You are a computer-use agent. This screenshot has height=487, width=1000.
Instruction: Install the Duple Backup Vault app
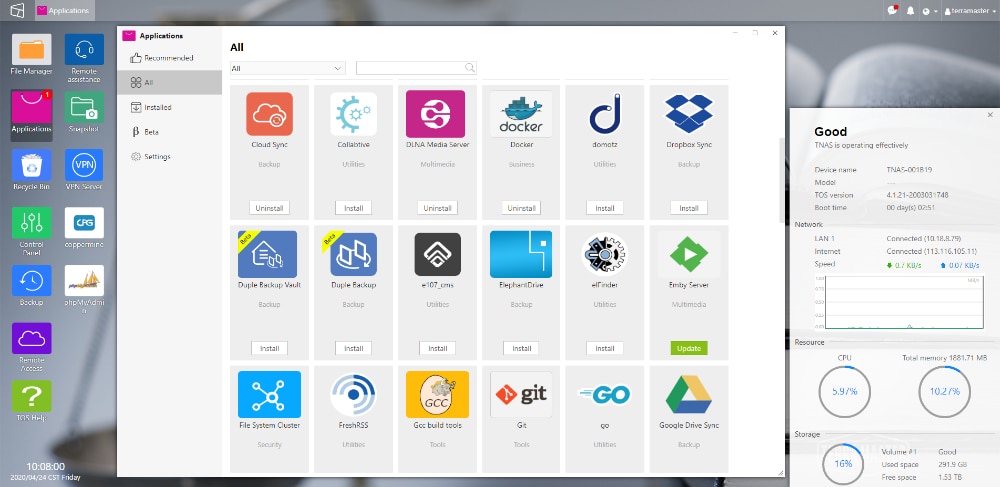[269, 348]
